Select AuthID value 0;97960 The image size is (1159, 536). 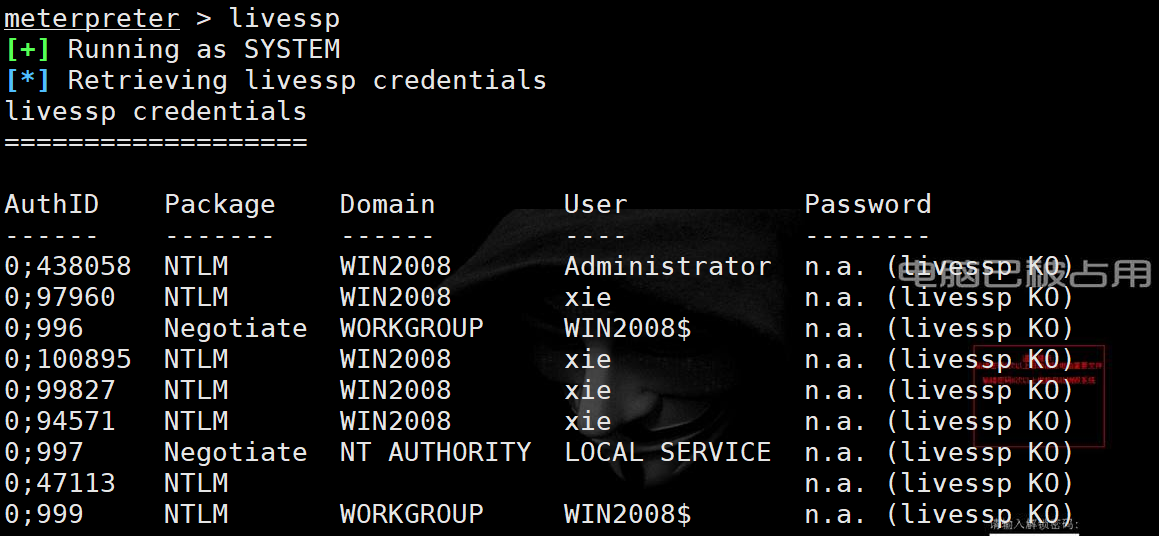60,297
